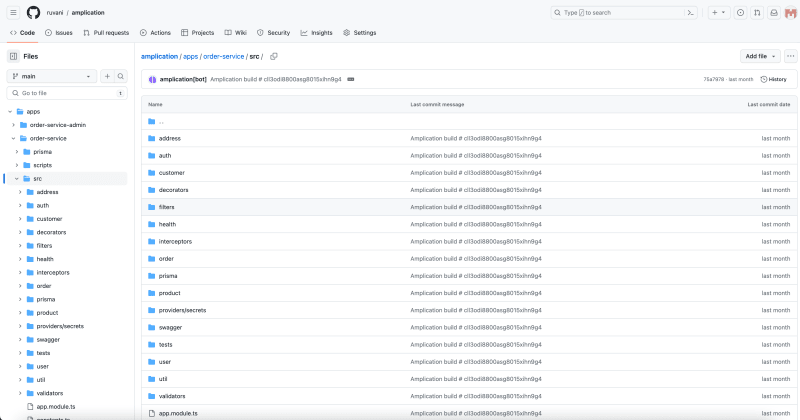The height and width of the screenshot is (420, 800).
Task: Click the amplication breadcrumb link
Action: [x=159, y=57]
